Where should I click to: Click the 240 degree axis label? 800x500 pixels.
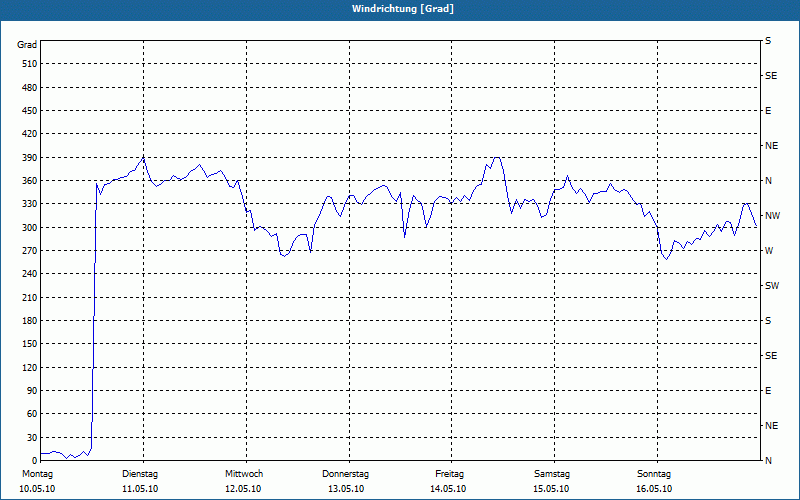point(30,274)
